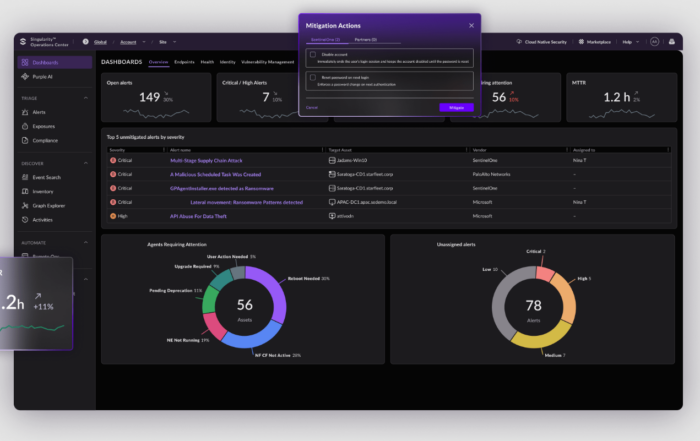Click the Mitigate button

(x=456, y=108)
